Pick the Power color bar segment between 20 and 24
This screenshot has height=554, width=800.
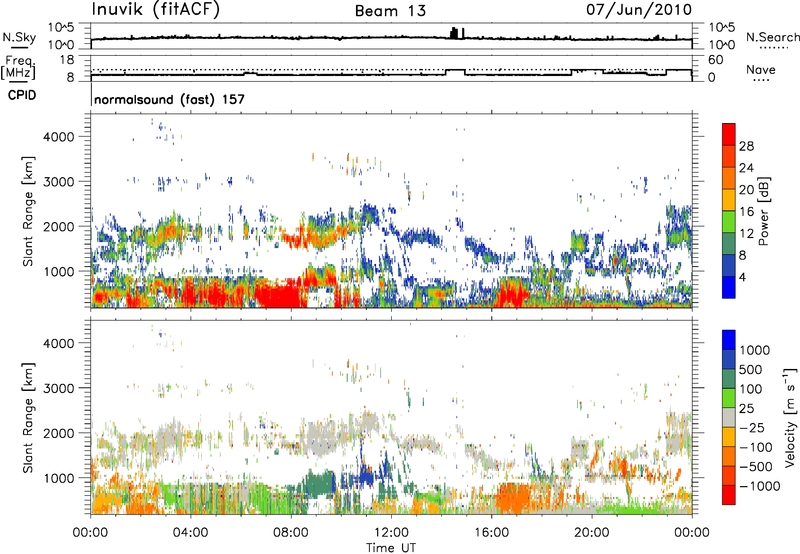pyautogui.click(x=729, y=179)
